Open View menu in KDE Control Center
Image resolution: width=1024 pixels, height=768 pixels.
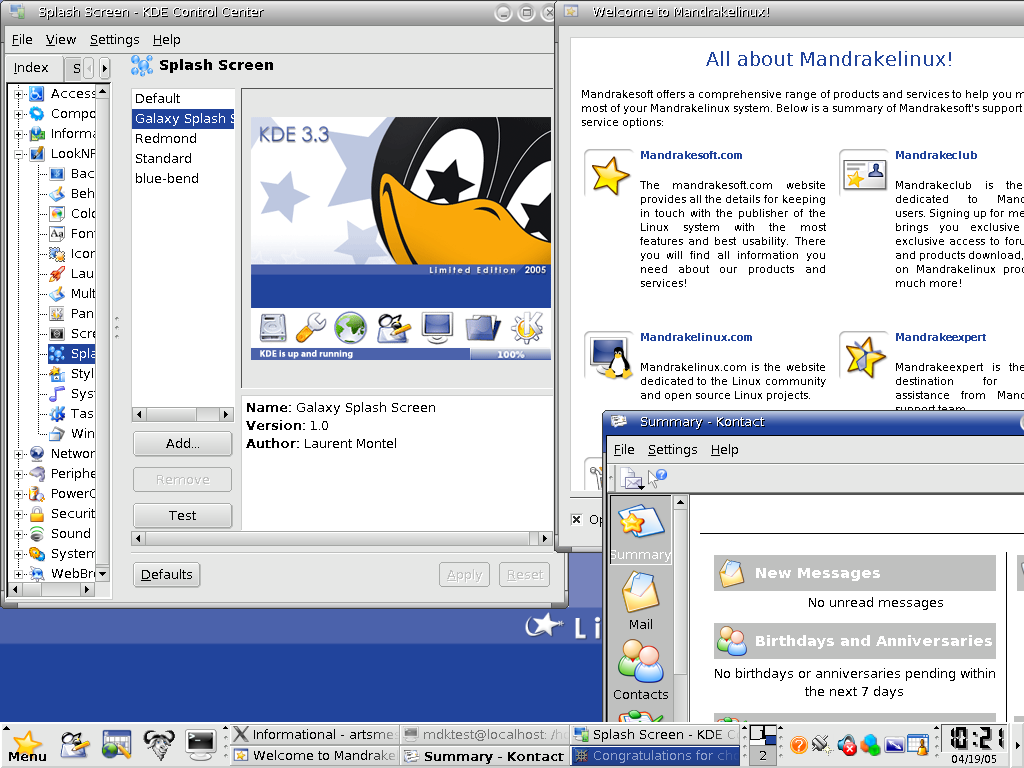61,40
